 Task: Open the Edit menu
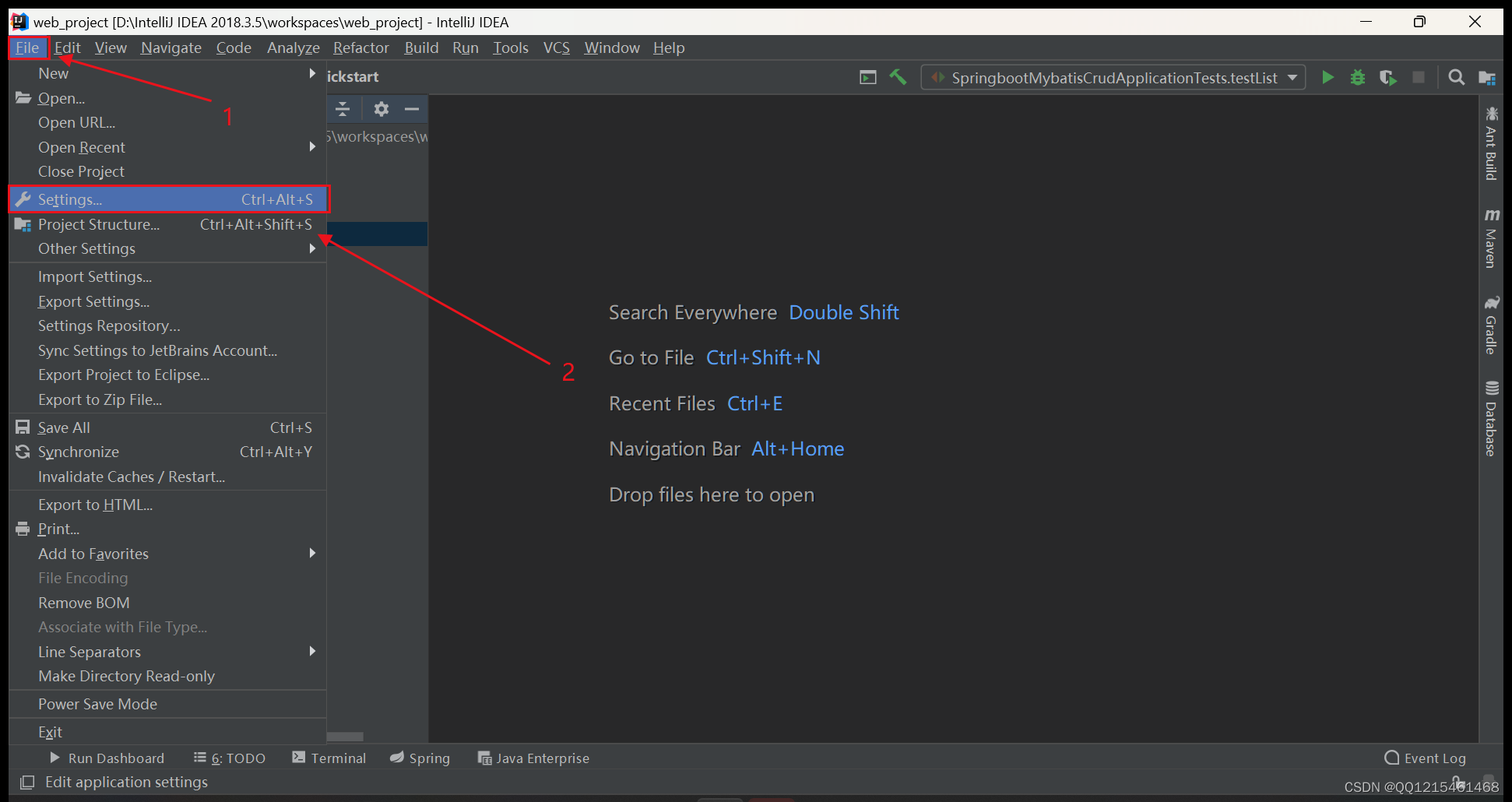pyautogui.click(x=68, y=47)
